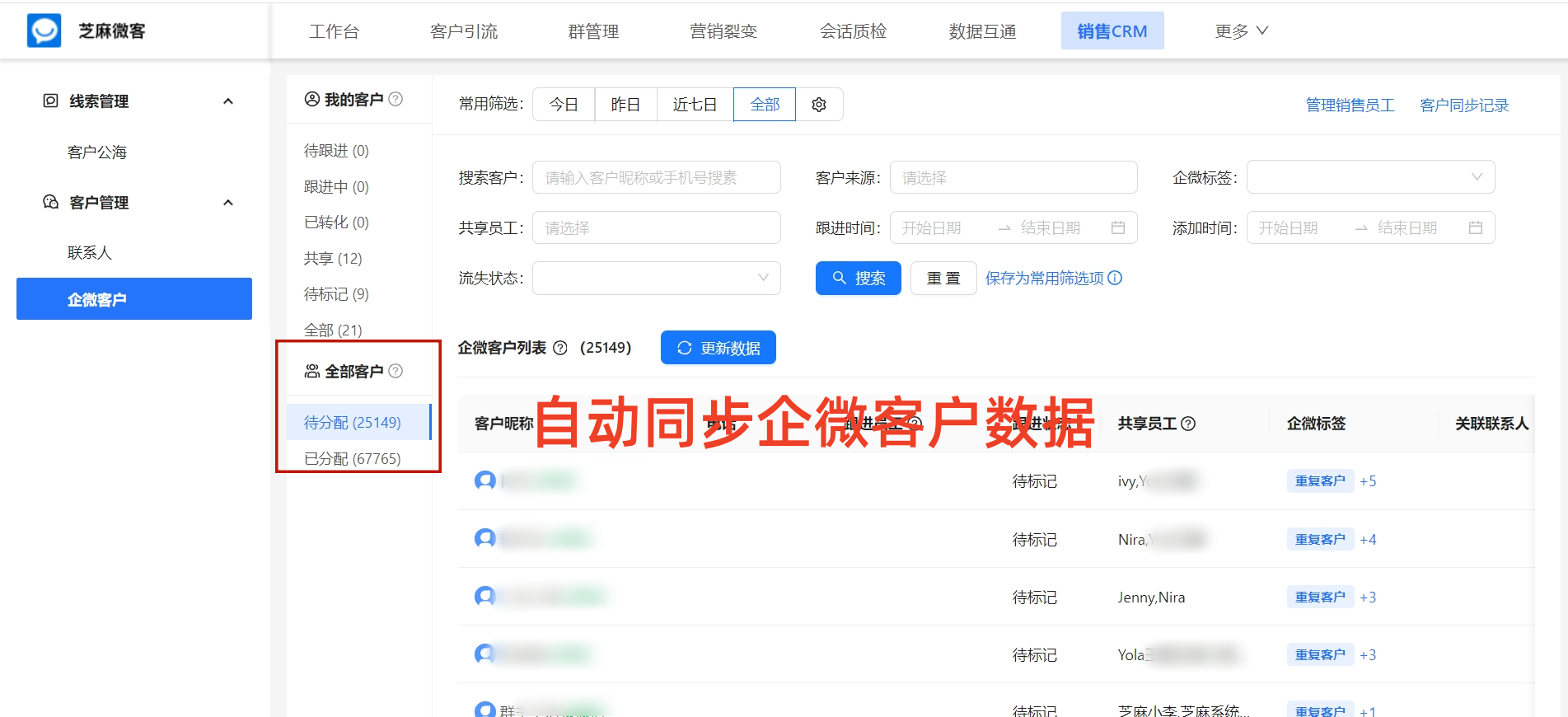Screen dimensions: 1568x717
Task: Click 保存为常用筛选项 link
Action: [x=1044, y=278]
